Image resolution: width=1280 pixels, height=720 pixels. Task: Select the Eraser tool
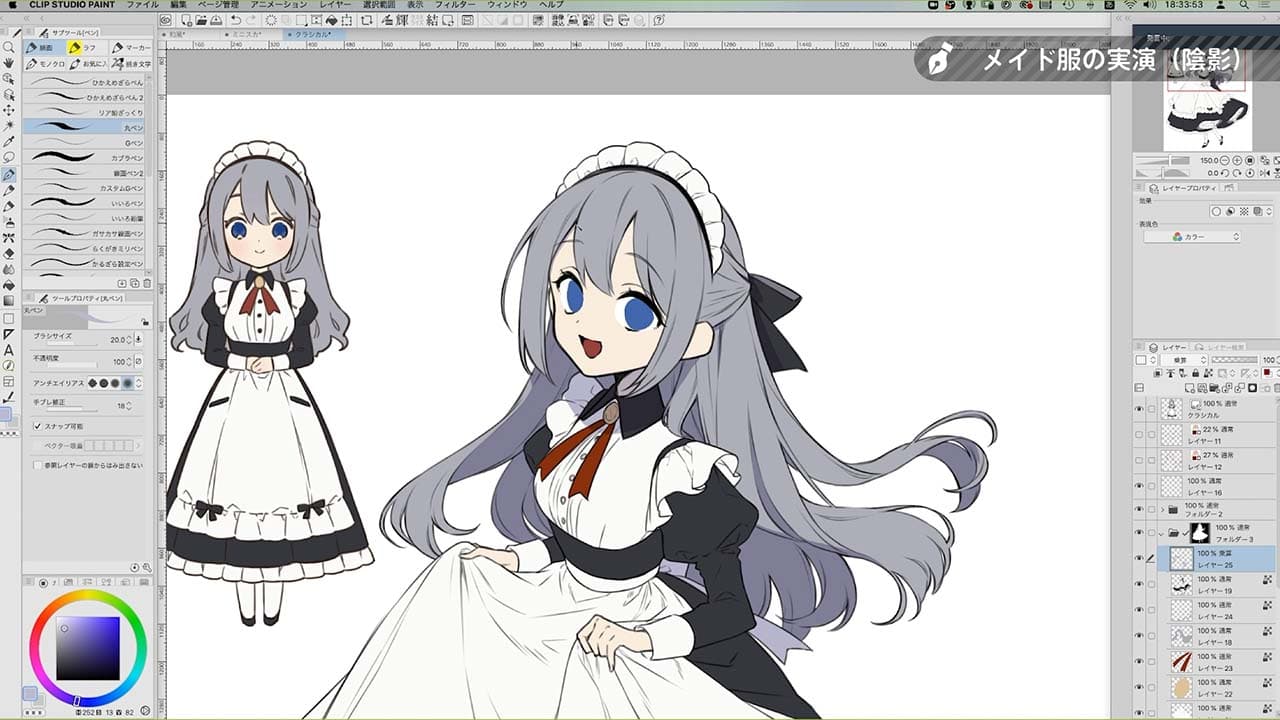click(9, 253)
